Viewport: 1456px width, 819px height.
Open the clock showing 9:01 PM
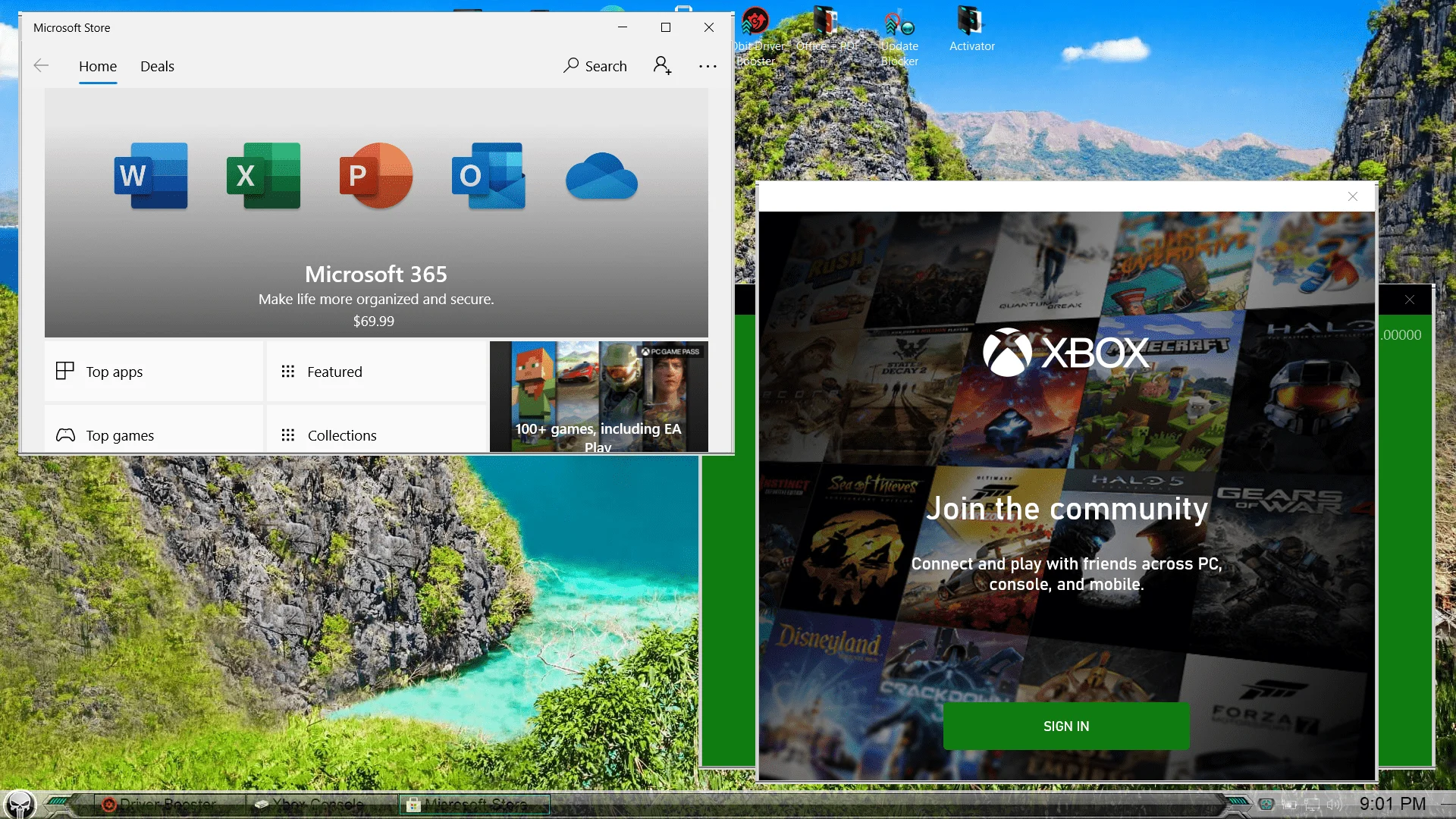[1392, 804]
